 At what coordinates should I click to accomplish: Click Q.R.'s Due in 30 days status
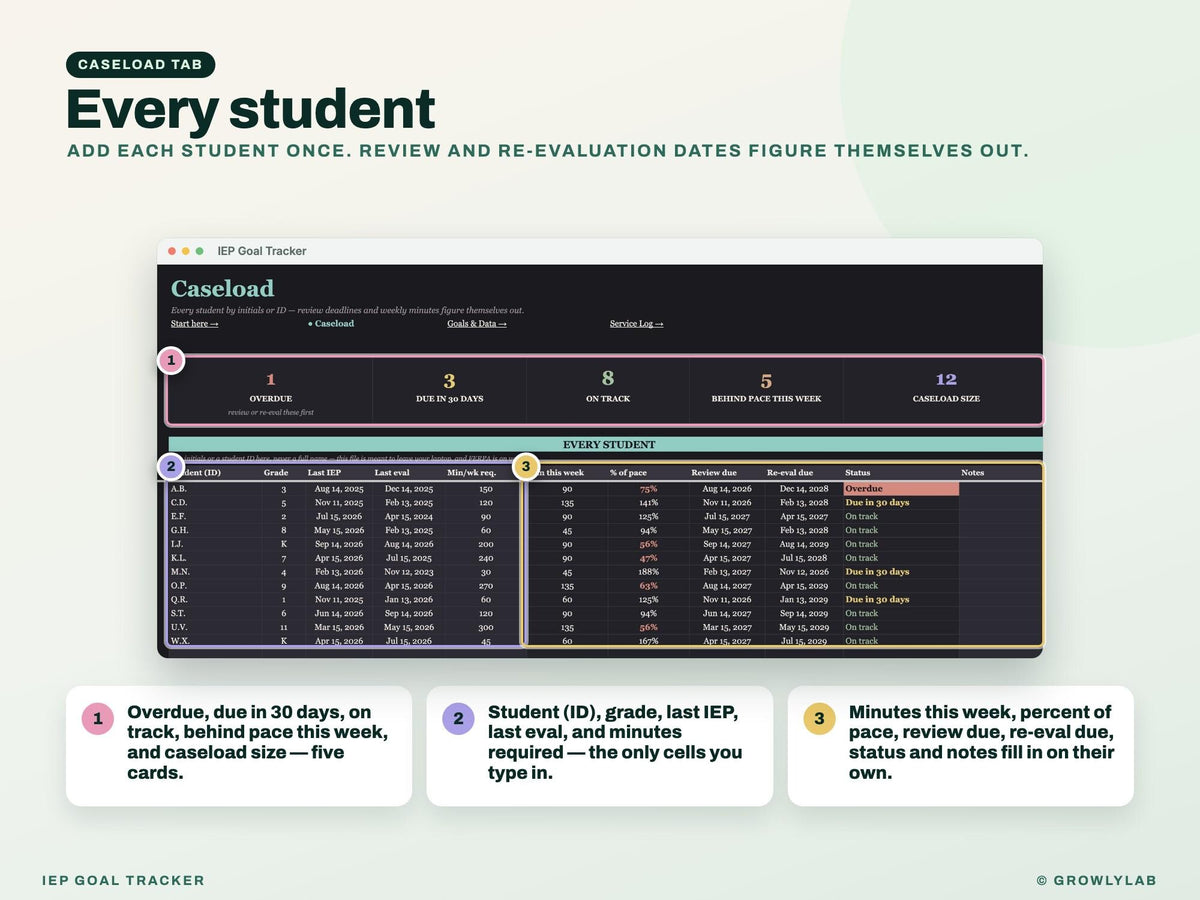tap(877, 600)
